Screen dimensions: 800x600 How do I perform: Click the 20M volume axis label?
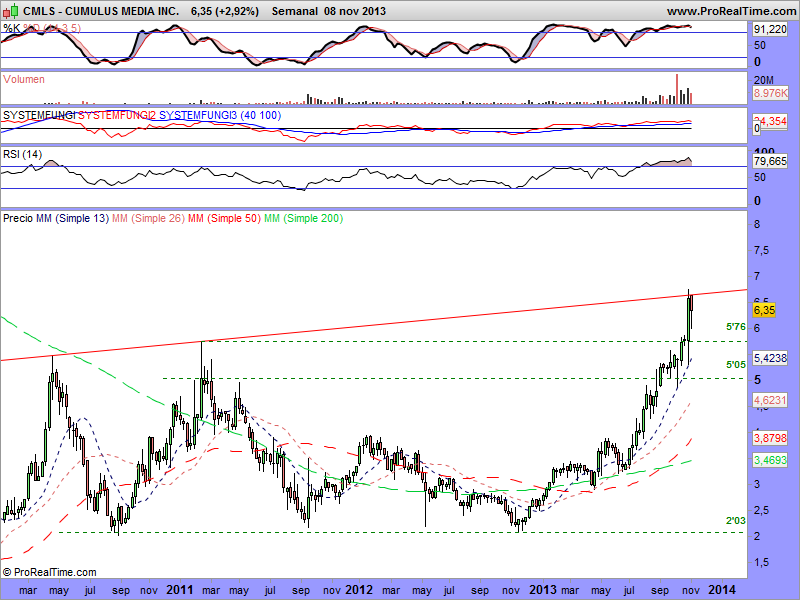764,80
